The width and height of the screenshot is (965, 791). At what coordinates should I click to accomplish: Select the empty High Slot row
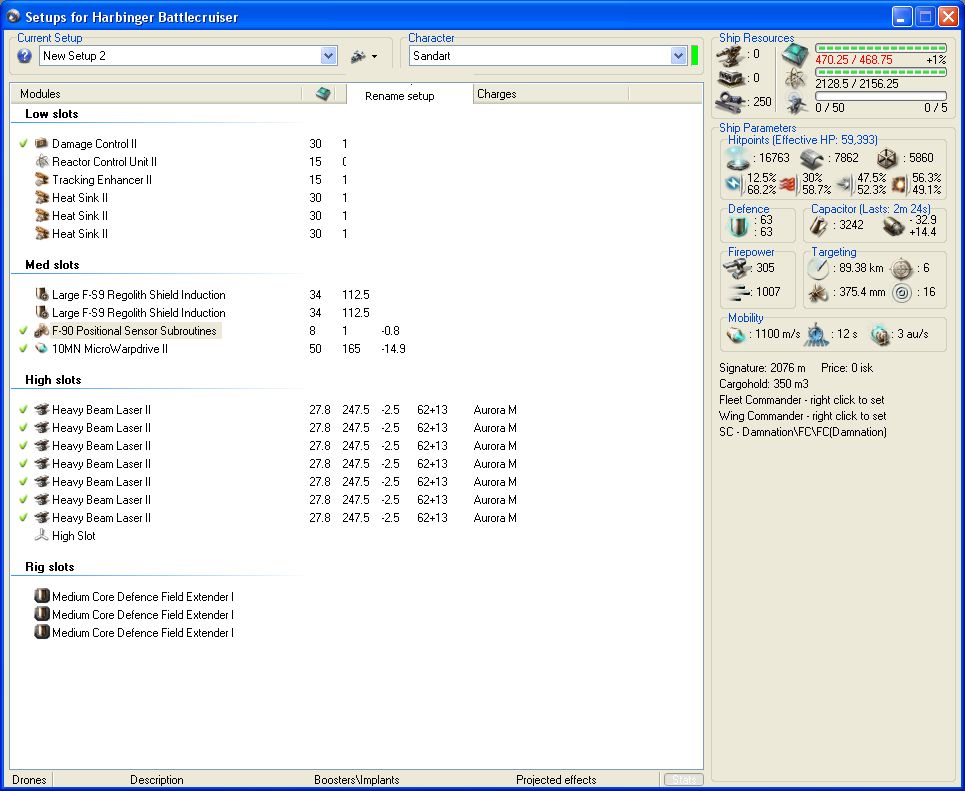[x=73, y=536]
